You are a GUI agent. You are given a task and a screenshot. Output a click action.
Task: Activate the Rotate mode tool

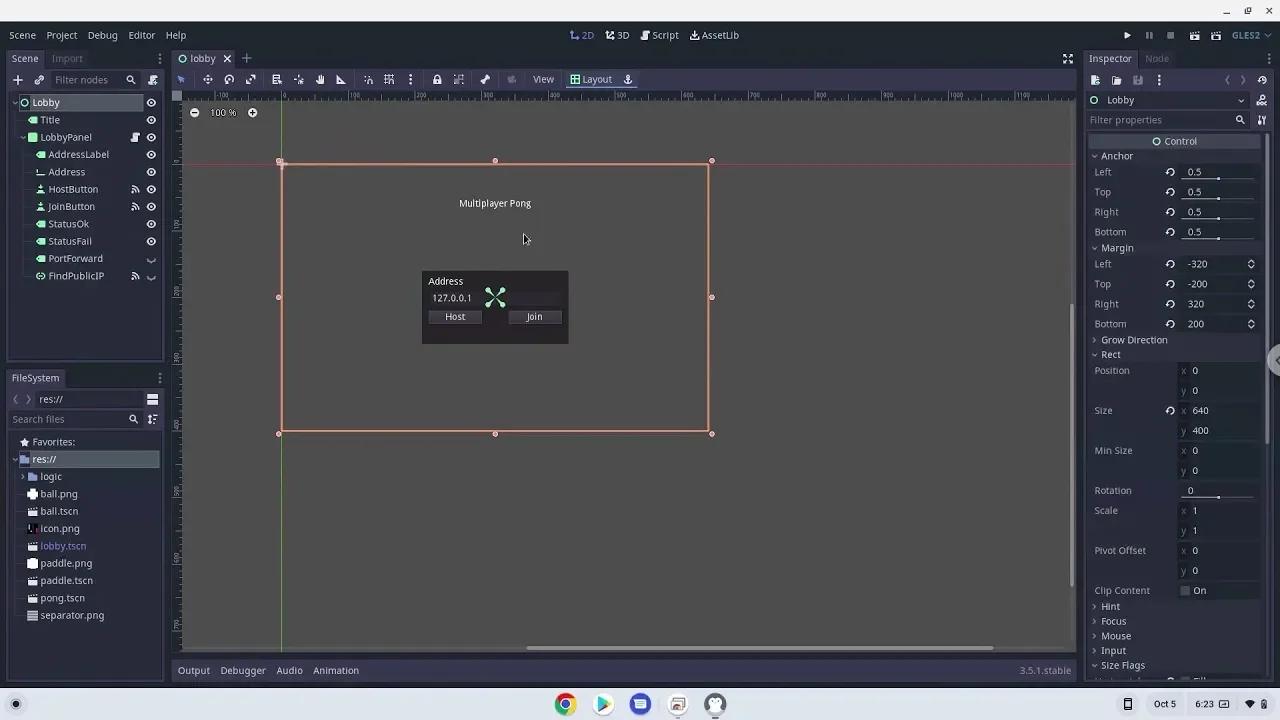(228, 79)
